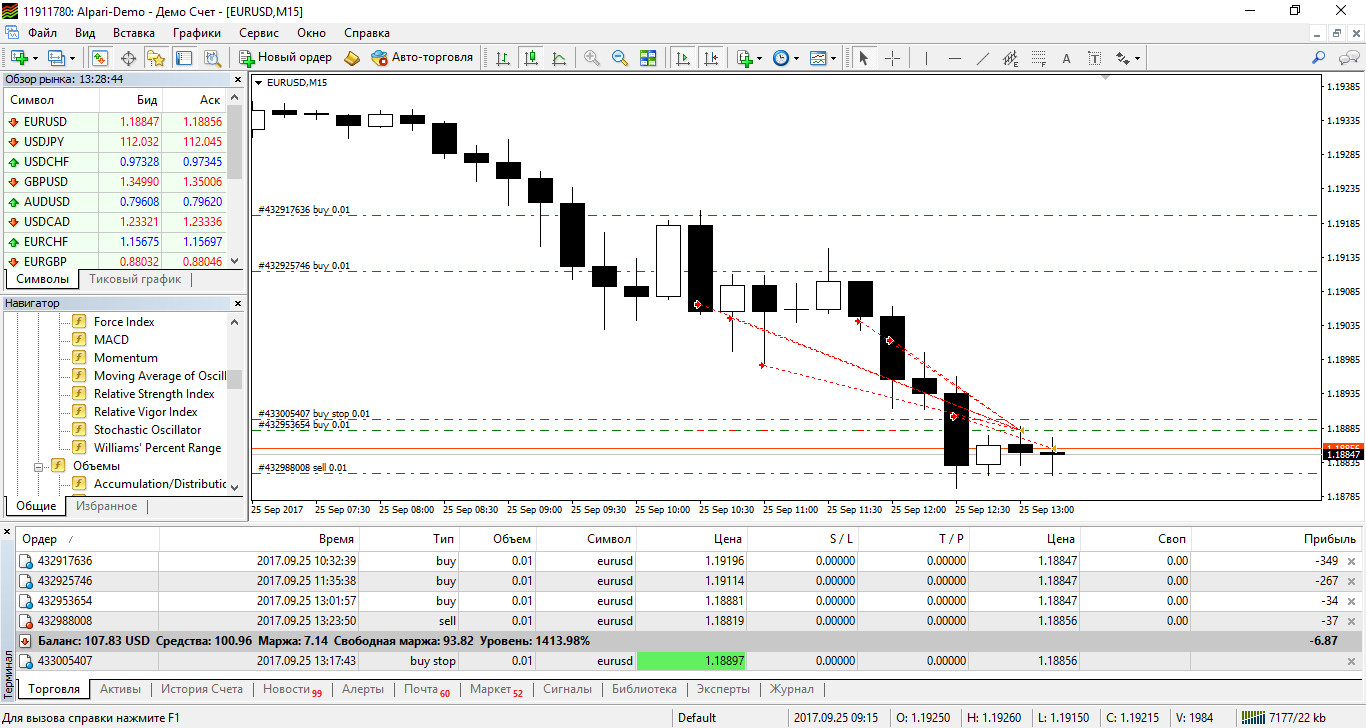Open the templates icon

point(818,58)
